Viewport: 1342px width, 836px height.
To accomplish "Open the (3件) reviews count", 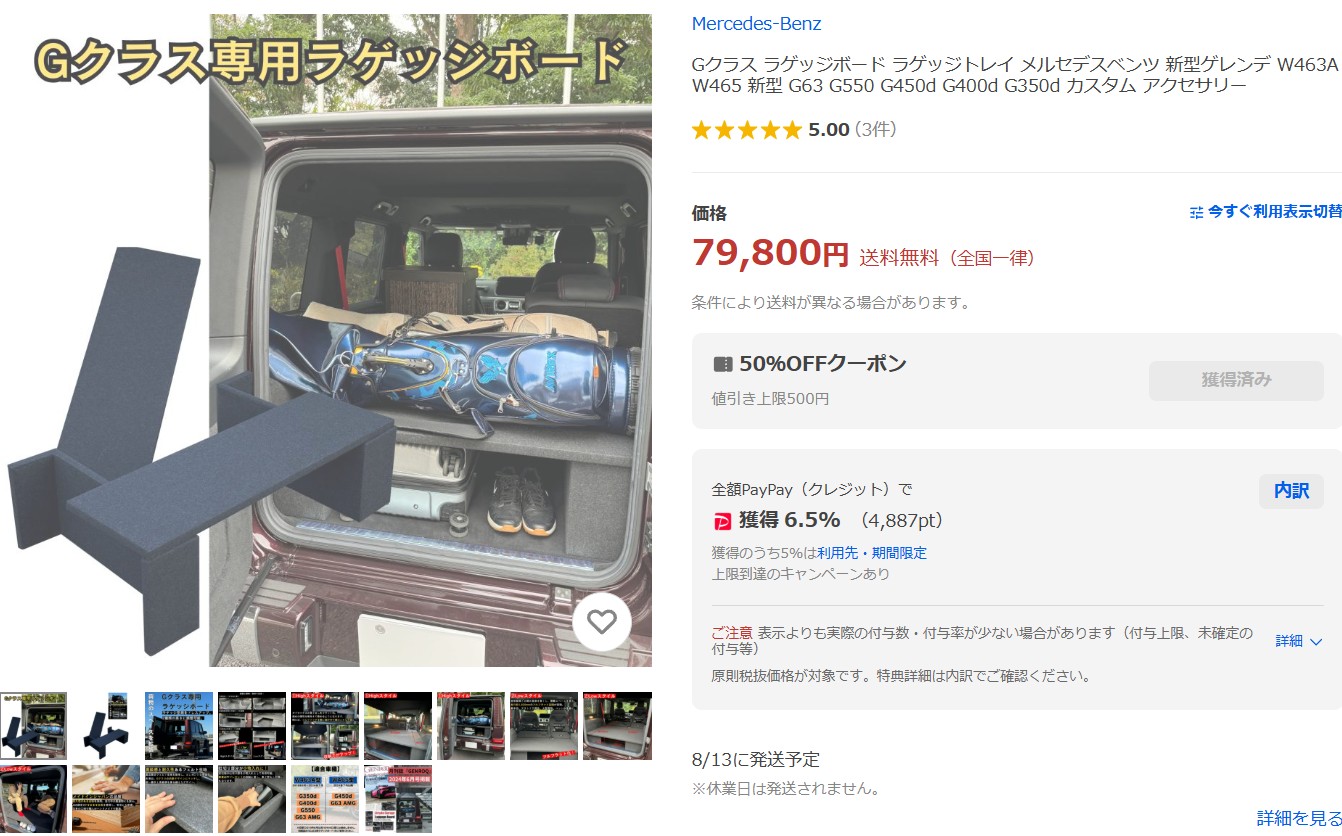I will click(876, 130).
